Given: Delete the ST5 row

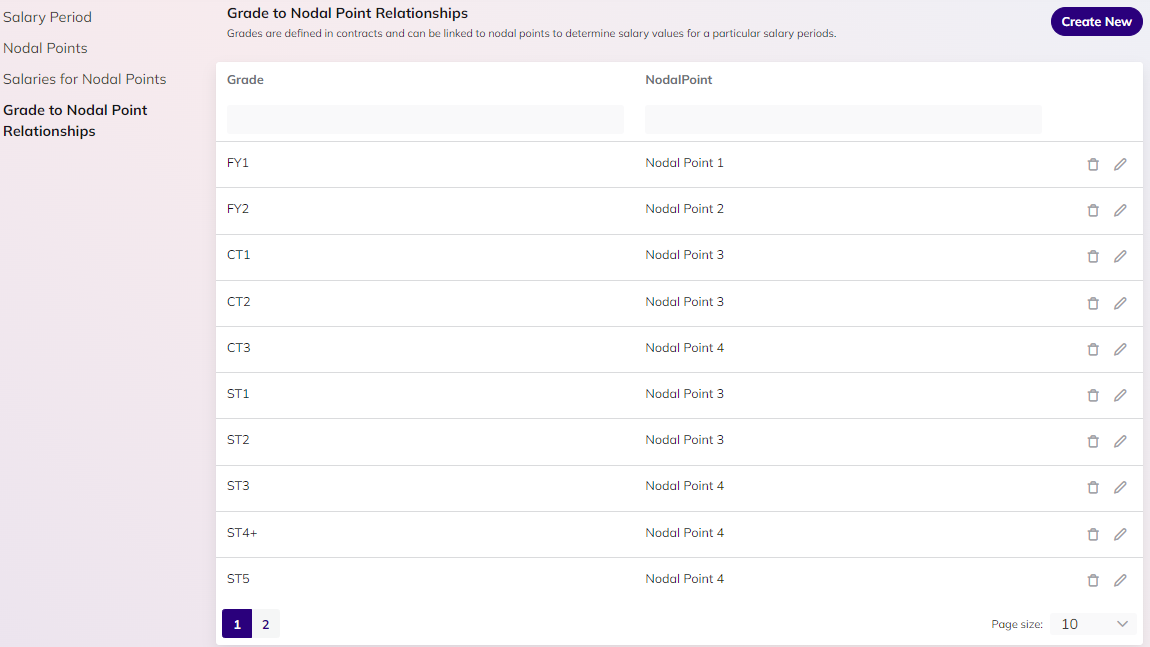Looking at the screenshot, I should [1093, 581].
